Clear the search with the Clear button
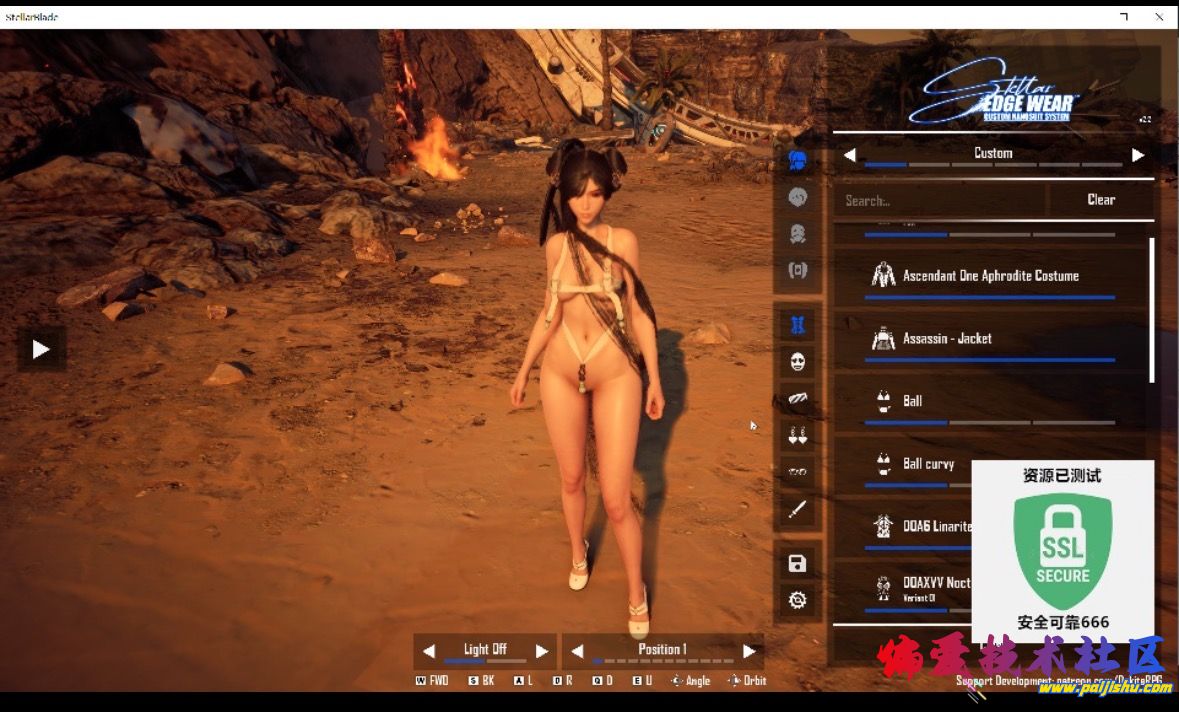1179x712 pixels. click(x=1101, y=200)
